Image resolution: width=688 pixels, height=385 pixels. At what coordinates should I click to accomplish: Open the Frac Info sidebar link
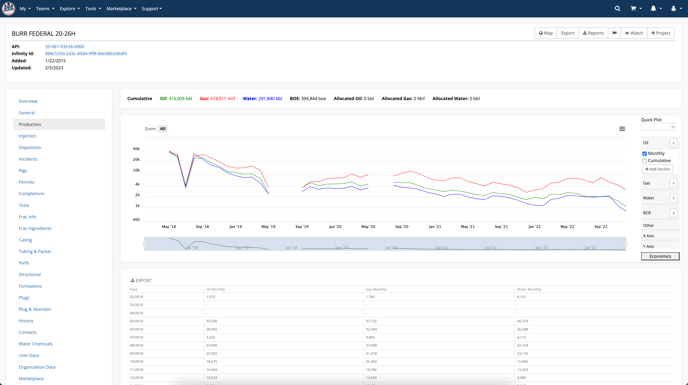27,217
